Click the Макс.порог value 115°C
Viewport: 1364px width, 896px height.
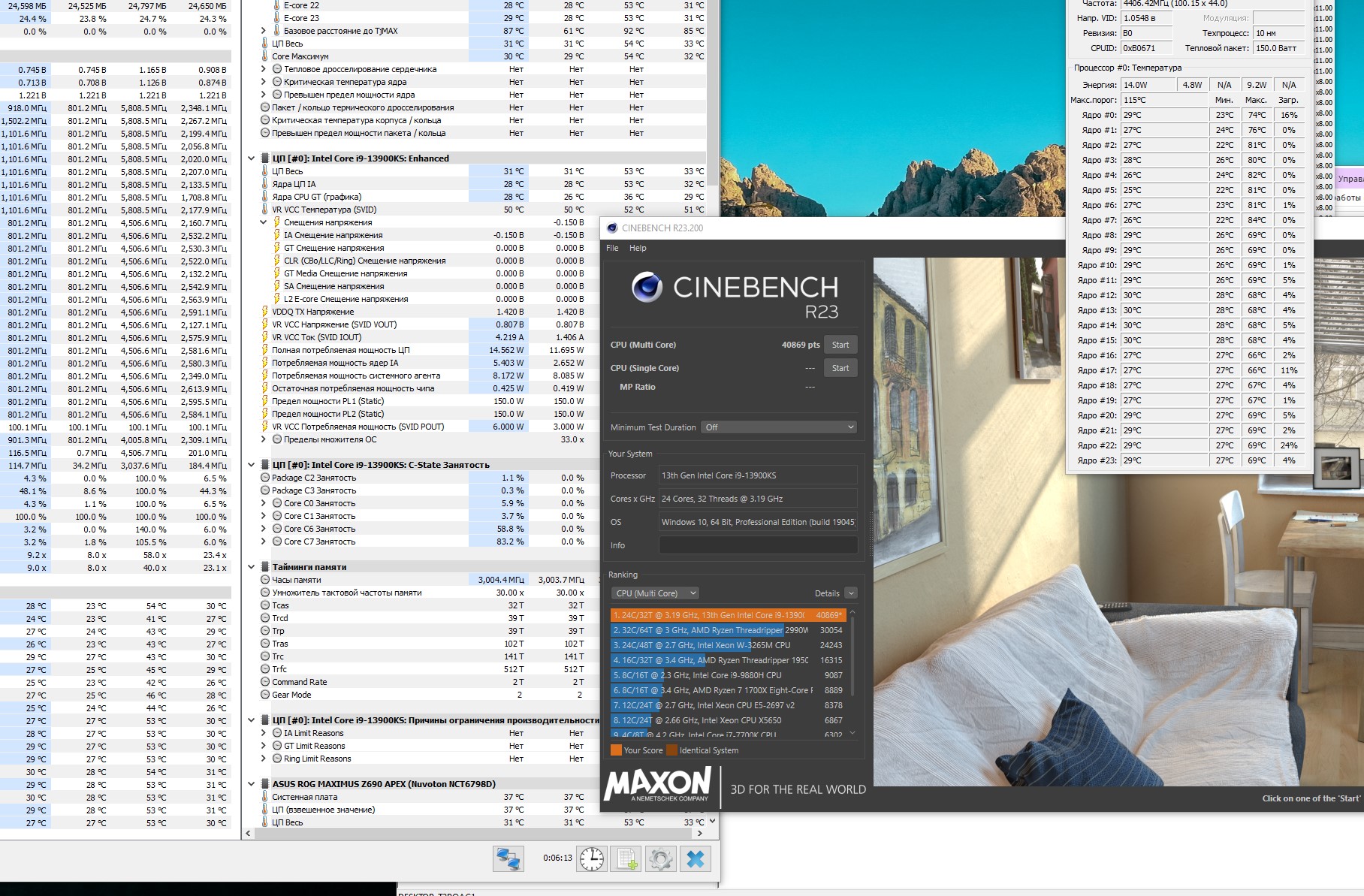pos(1163,100)
